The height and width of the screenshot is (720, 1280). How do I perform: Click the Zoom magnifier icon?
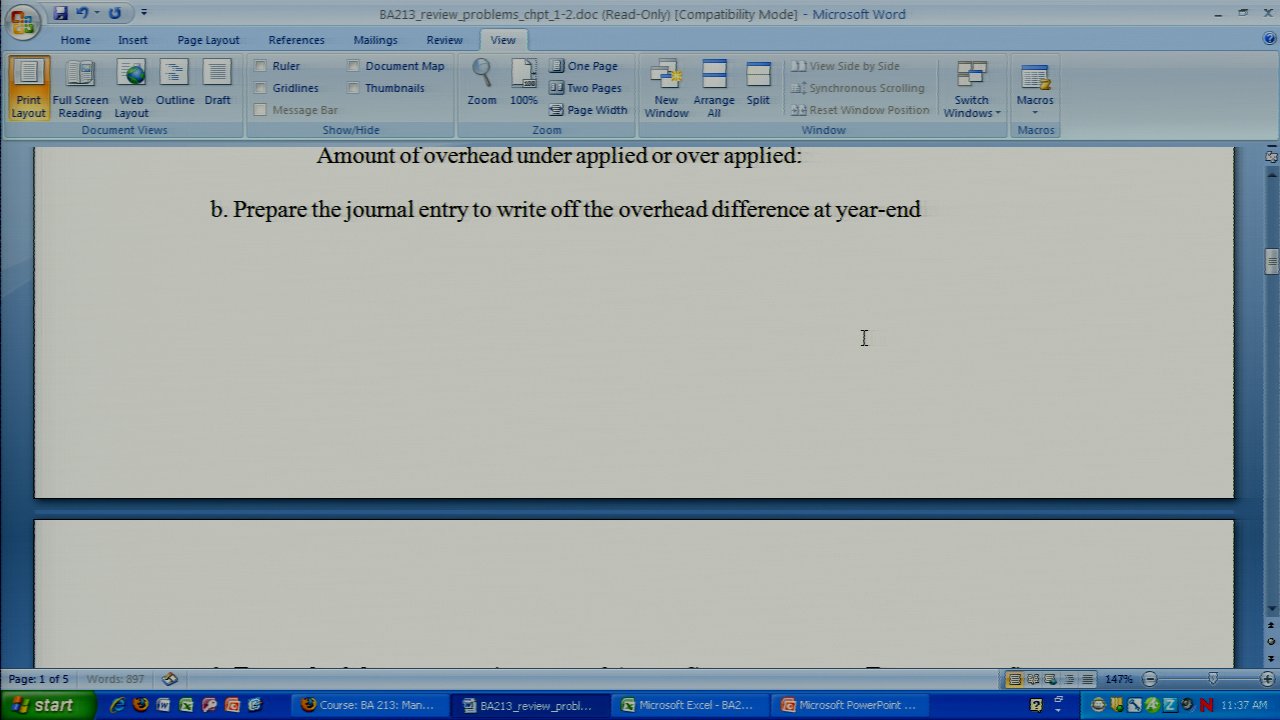coord(482,82)
